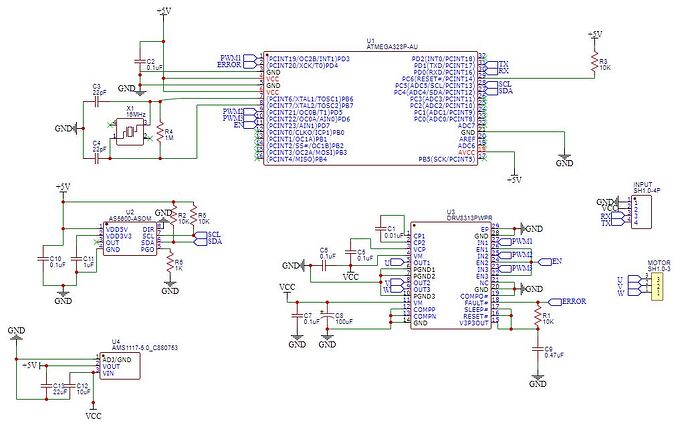Viewport: 690px width, 429px height.
Task: Click the SDA net flag on U2
Action: [208, 242]
